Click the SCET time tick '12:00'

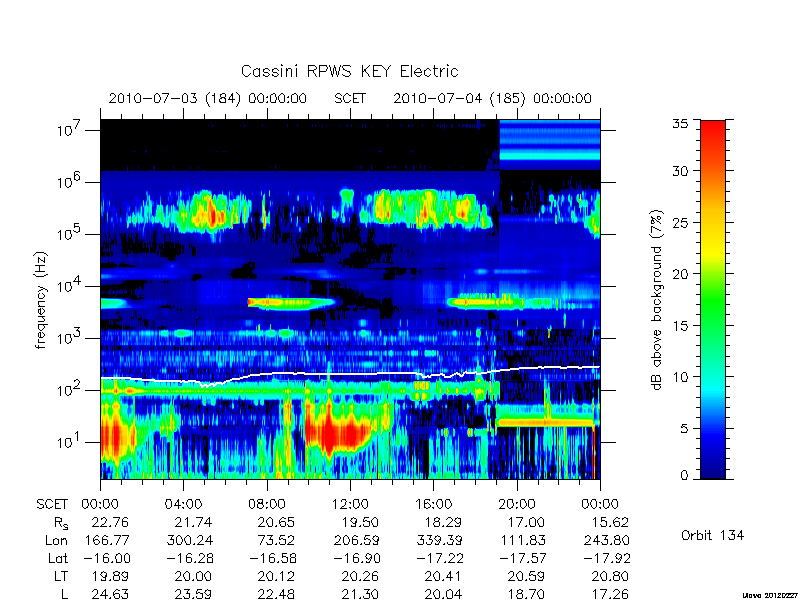coord(350,504)
